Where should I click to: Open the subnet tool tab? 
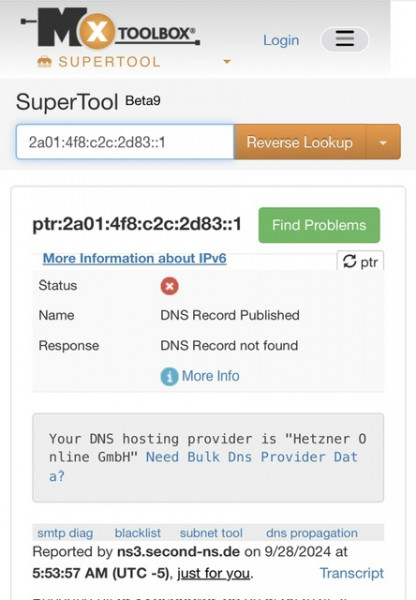[x=211, y=533]
